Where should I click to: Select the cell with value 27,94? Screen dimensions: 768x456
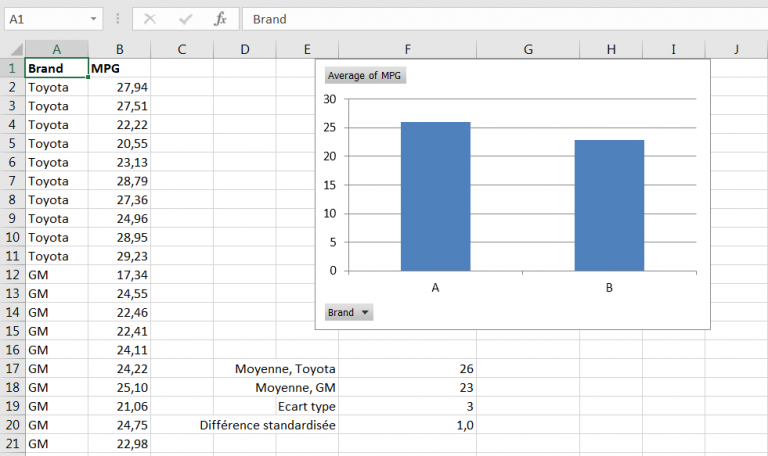click(x=120, y=87)
